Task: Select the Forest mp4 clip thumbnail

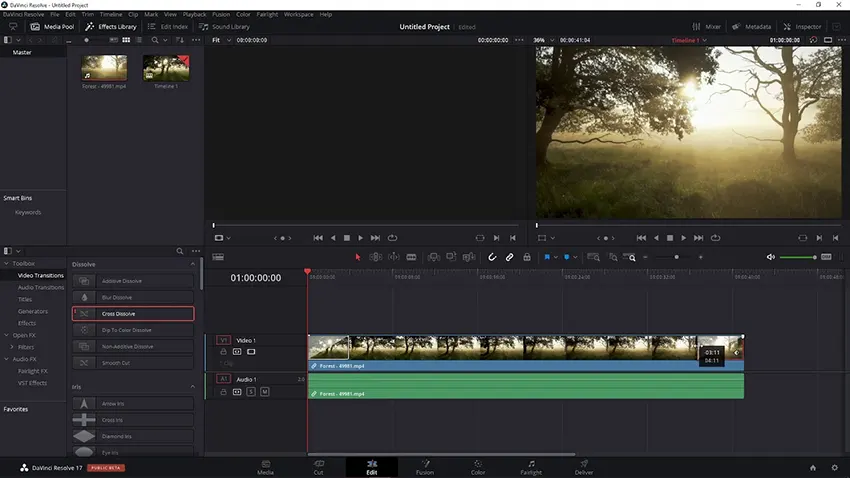Action: tap(104, 67)
